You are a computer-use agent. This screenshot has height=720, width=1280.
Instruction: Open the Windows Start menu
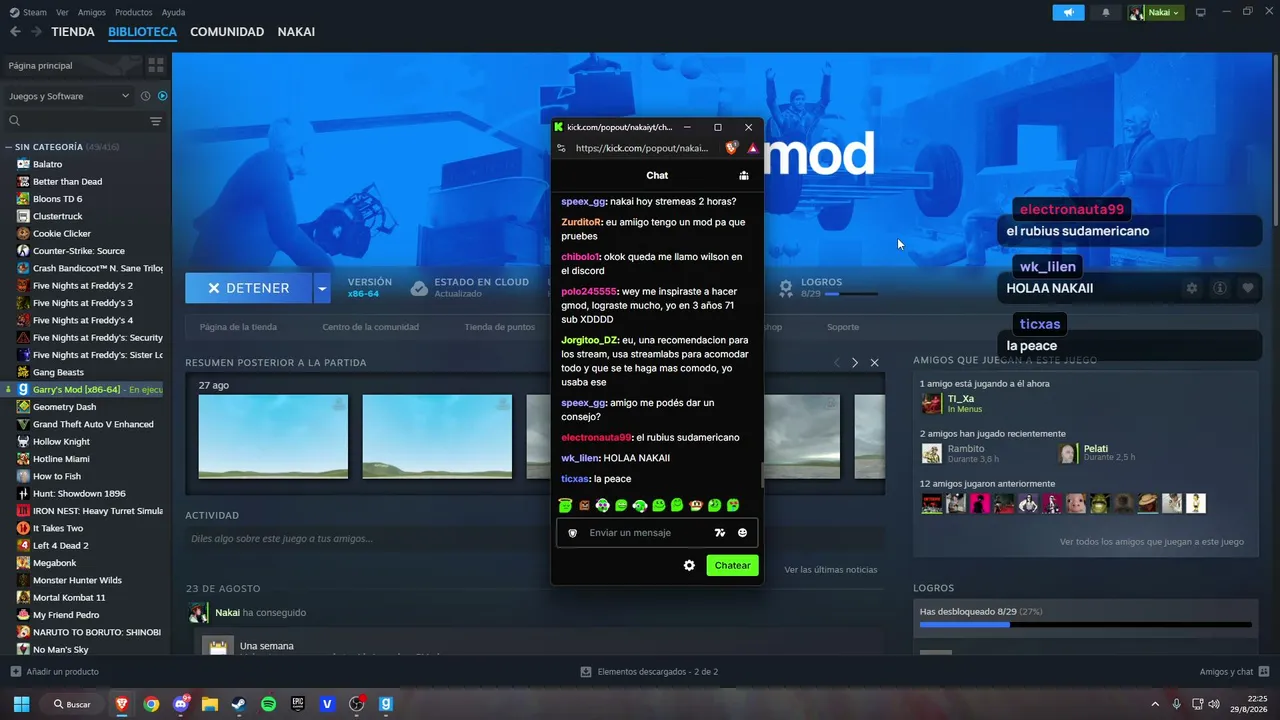21,704
